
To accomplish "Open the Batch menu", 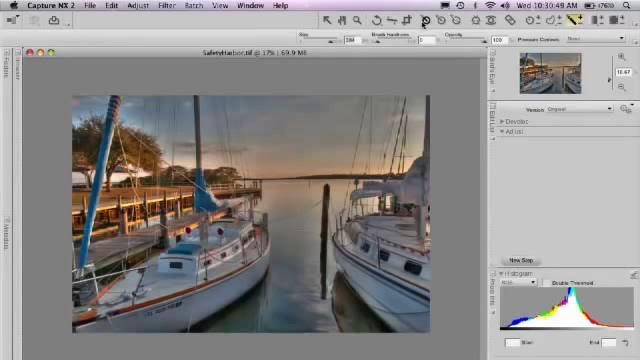I will tap(193, 5).
